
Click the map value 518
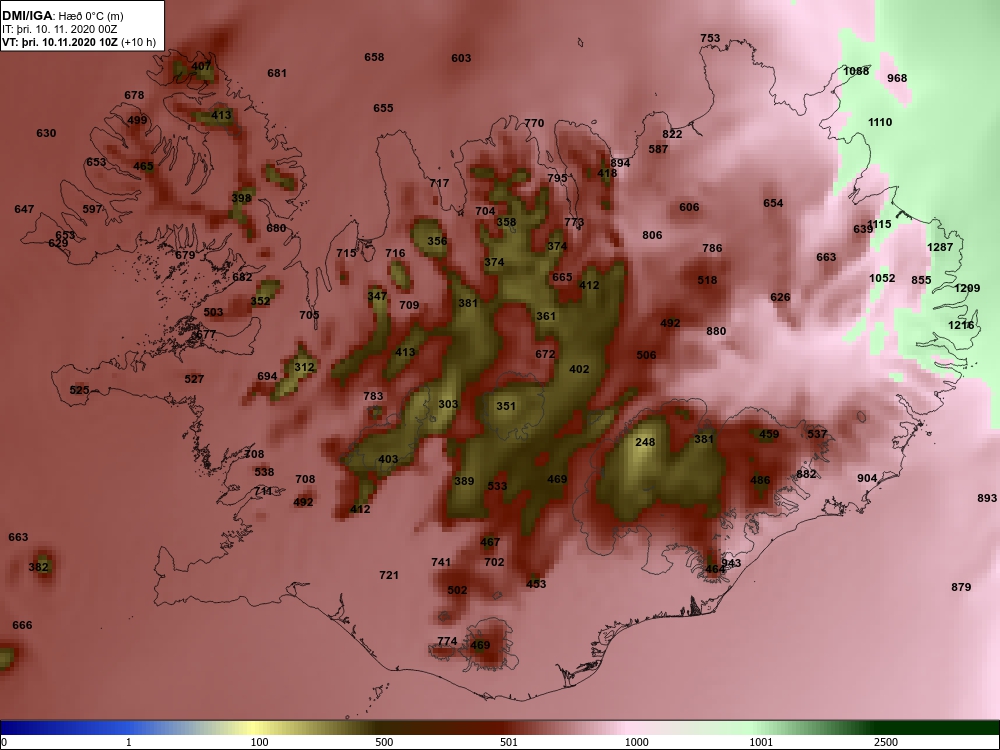click(x=707, y=281)
